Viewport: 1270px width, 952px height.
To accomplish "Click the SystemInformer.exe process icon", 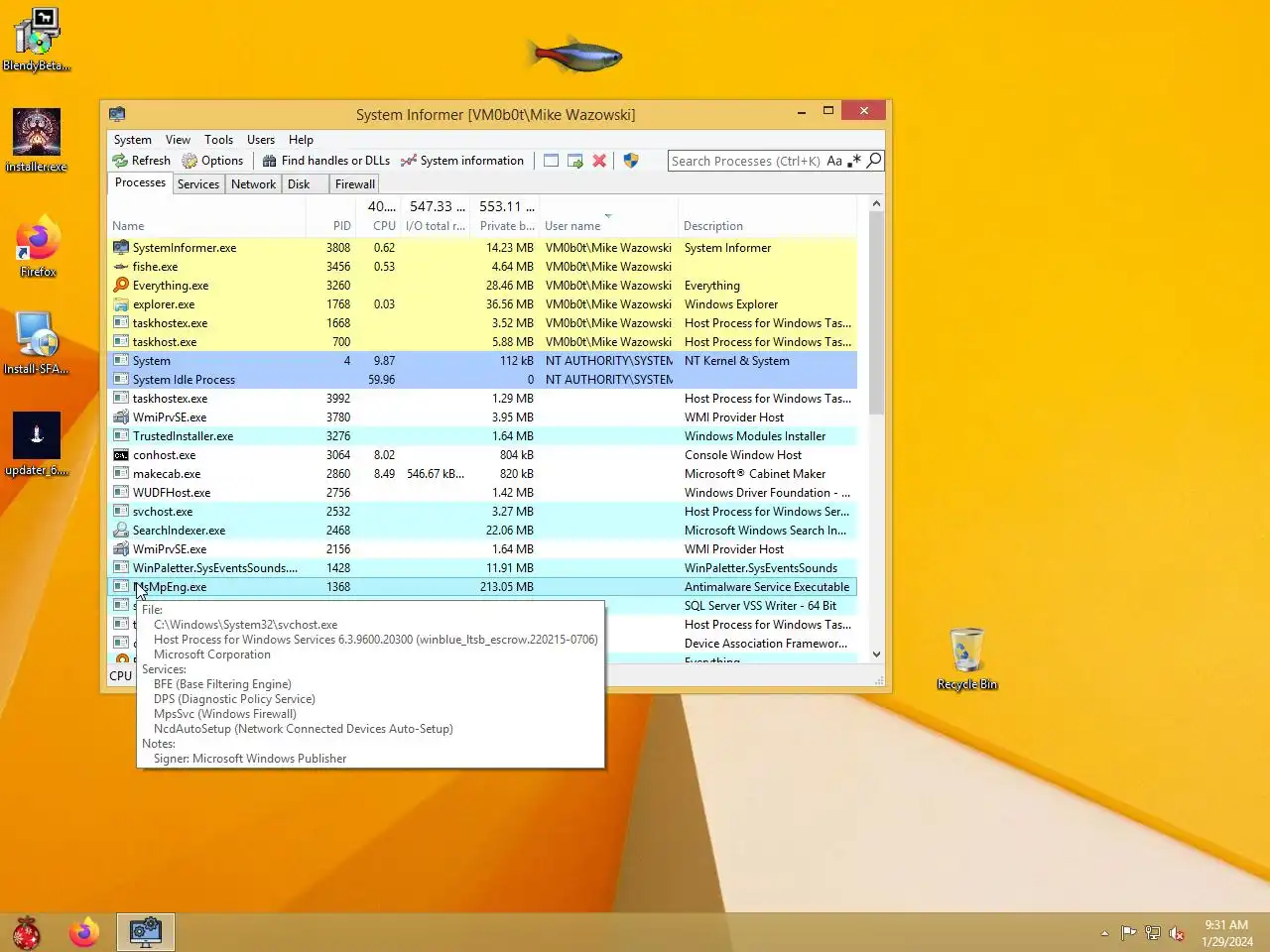I will [x=121, y=248].
